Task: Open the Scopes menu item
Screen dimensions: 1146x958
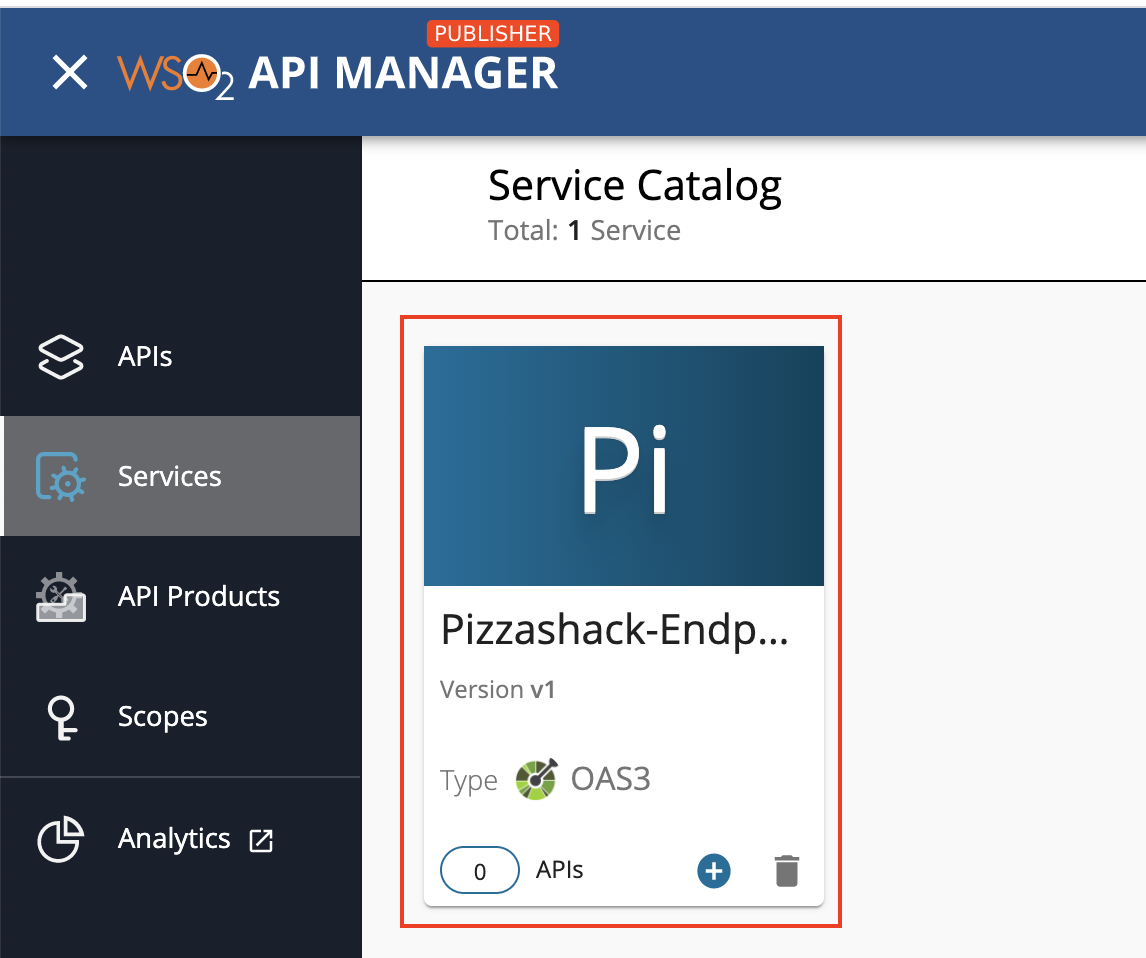Action: (181, 716)
